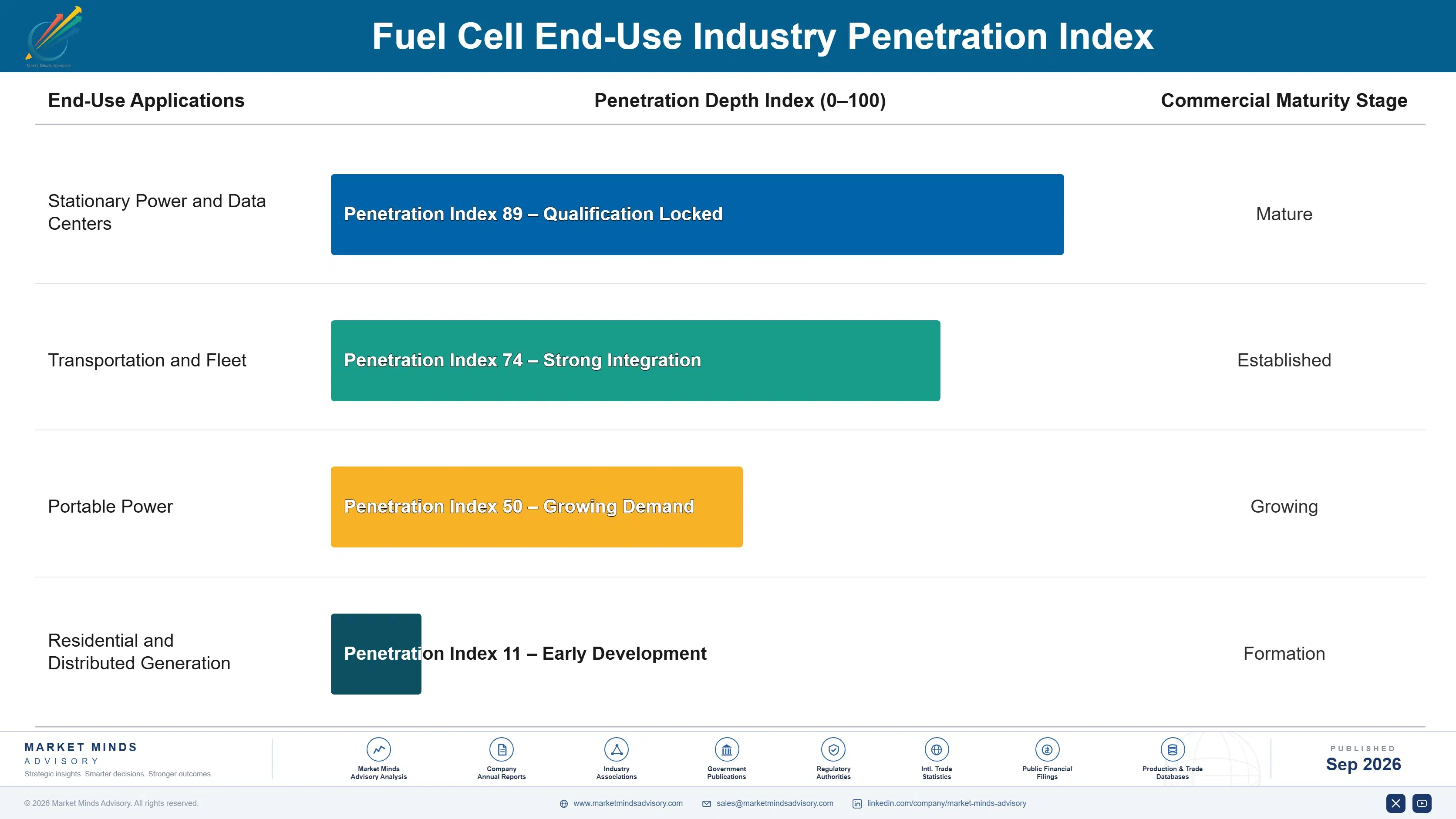Click the 'Formation' maturity stage value

coord(1284,654)
